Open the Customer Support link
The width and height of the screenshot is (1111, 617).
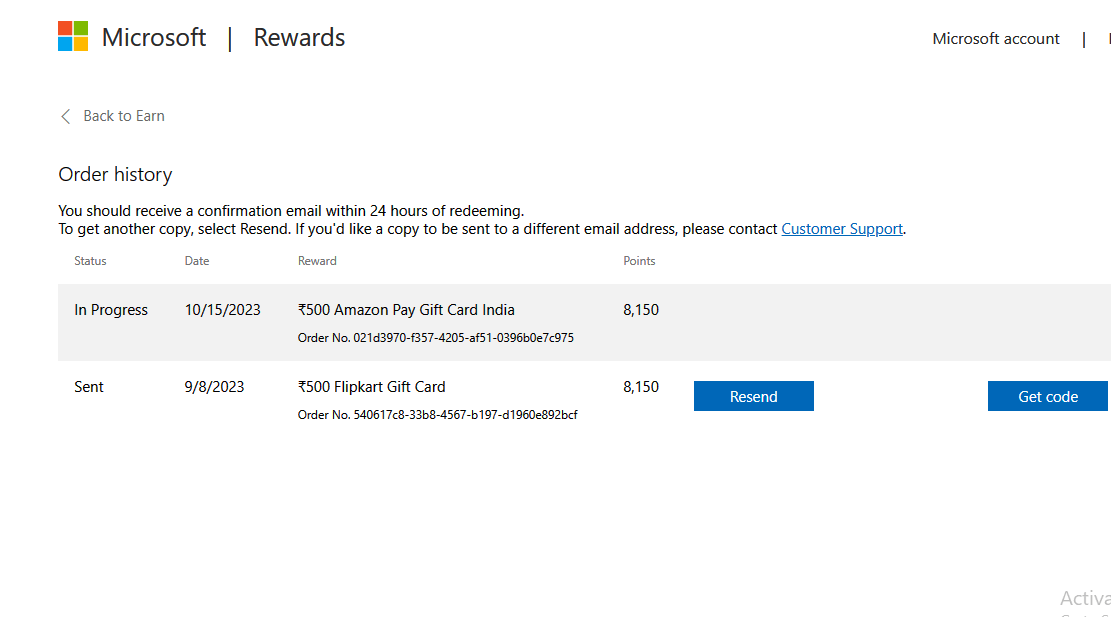coord(841,229)
